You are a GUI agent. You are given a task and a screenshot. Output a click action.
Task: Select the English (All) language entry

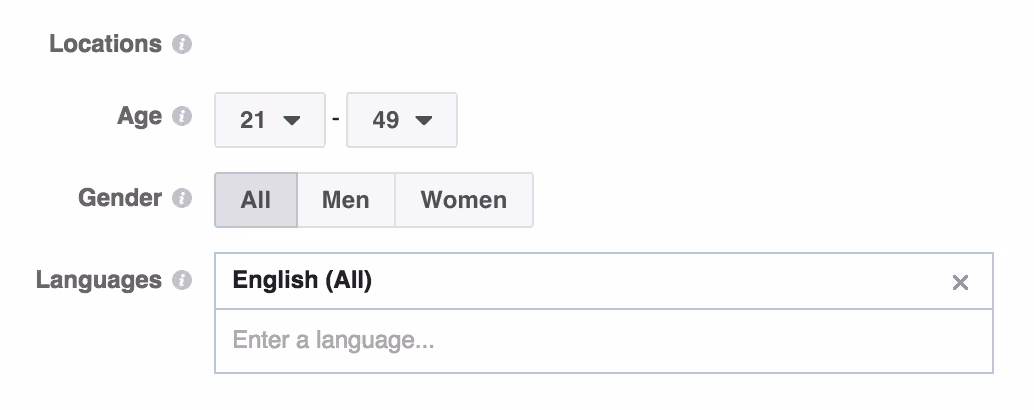pyautogui.click(x=302, y=280)
